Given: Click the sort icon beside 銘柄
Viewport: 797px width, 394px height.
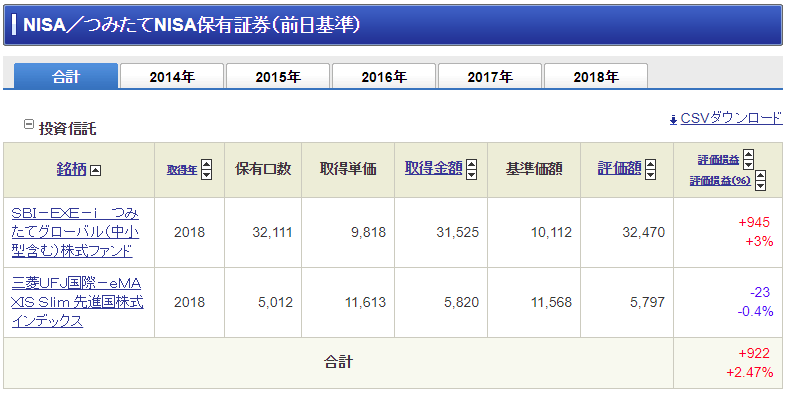Looking at the screenshot, I should pos(95,170).
